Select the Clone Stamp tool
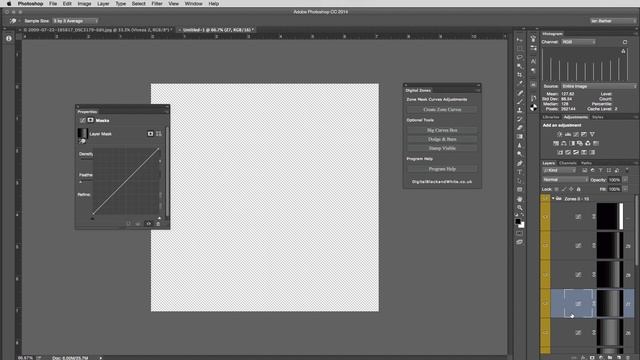Viewport: 640px width, 360px height. point(520,110)
